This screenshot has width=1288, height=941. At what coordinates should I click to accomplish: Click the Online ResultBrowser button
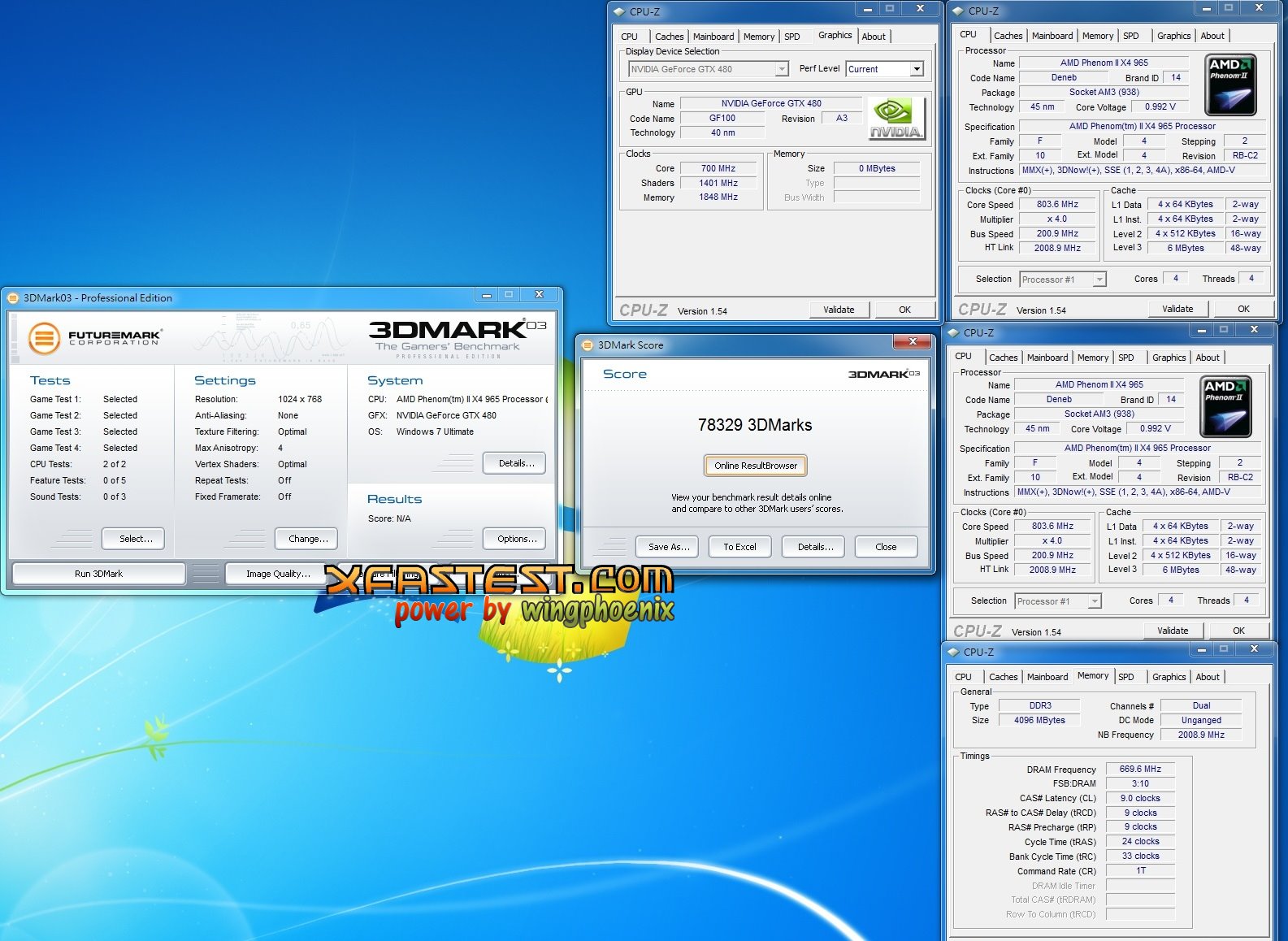[x=755, y=466]
